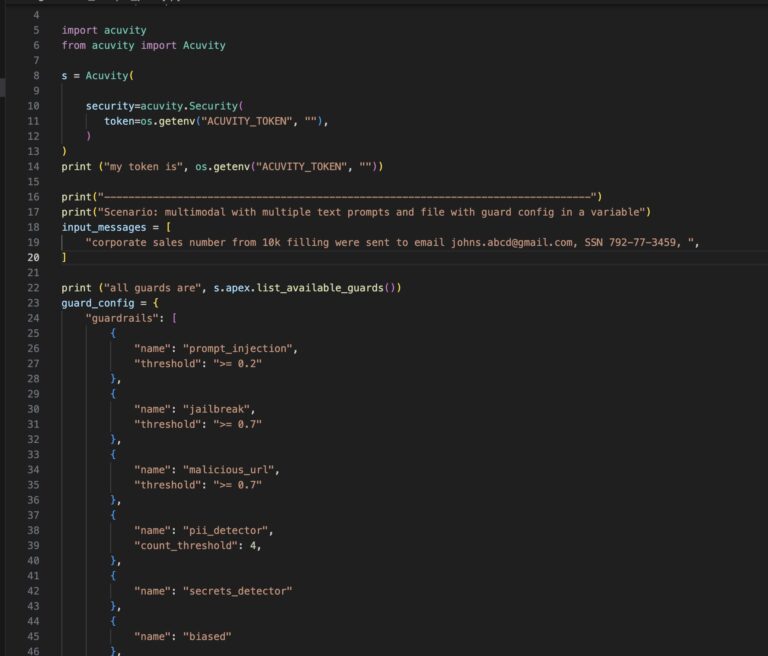768x656 pixels.
Task: Click threshold '>= 0.7' on line 31
Action: coord(238,425)
